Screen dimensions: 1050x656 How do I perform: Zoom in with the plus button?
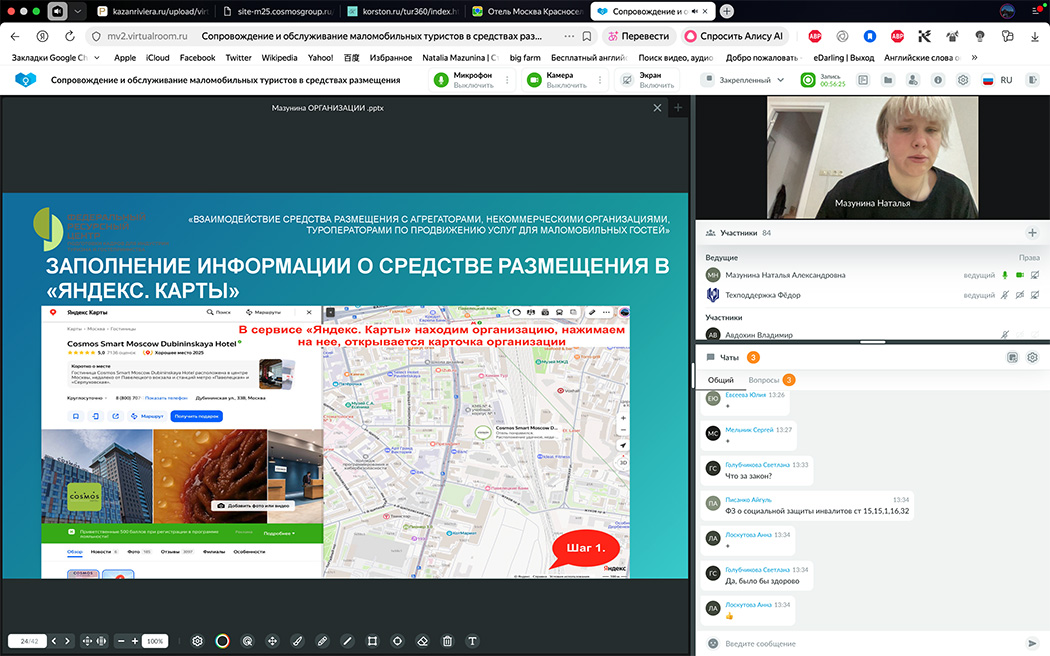pos(135,641)
